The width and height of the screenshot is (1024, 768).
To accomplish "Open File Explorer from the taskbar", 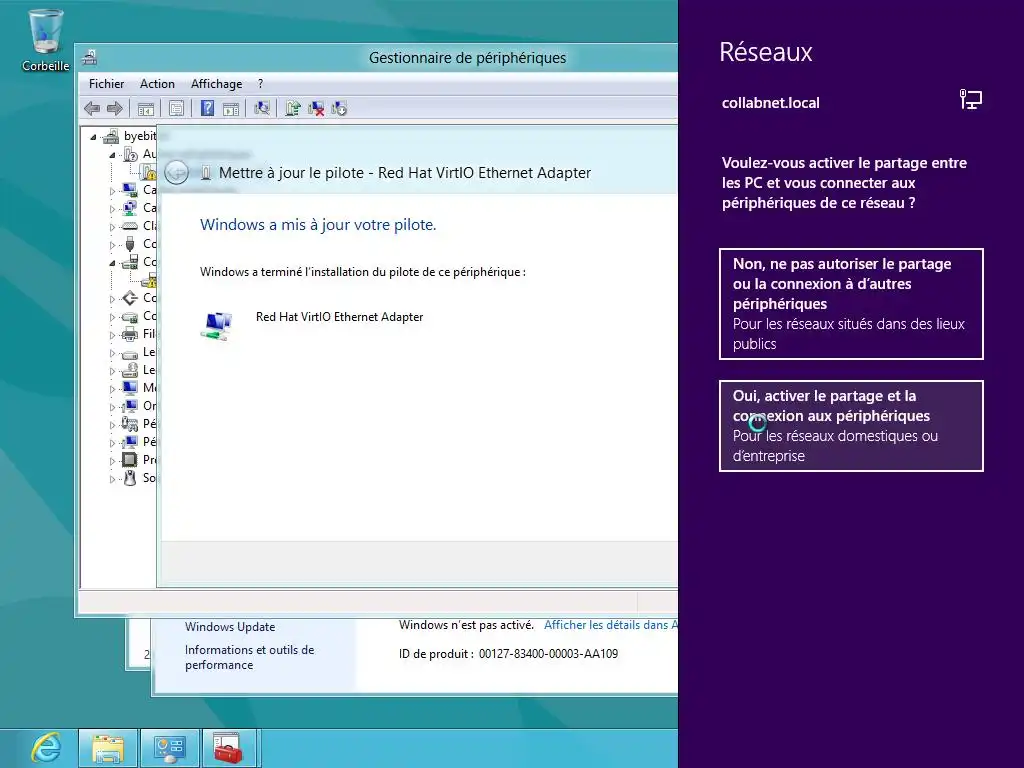I will [108, 748].
